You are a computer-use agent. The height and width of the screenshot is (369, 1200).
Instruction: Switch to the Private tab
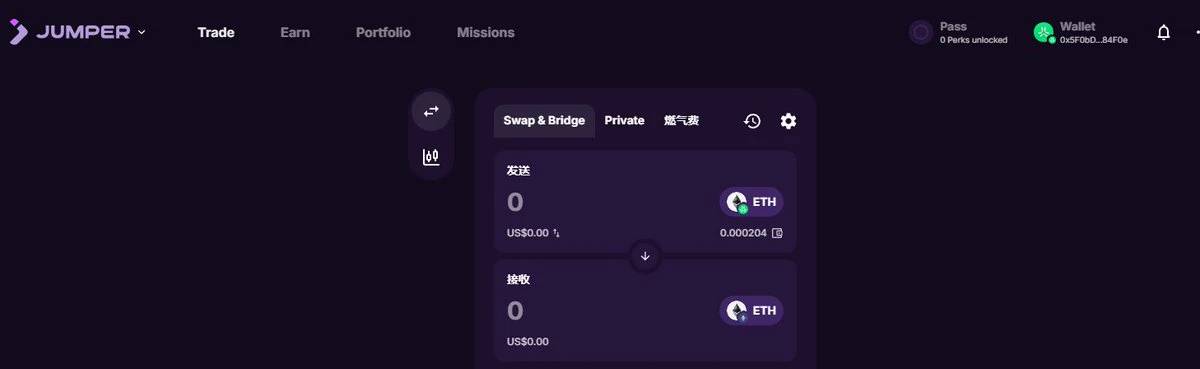[x=624, y=120]
